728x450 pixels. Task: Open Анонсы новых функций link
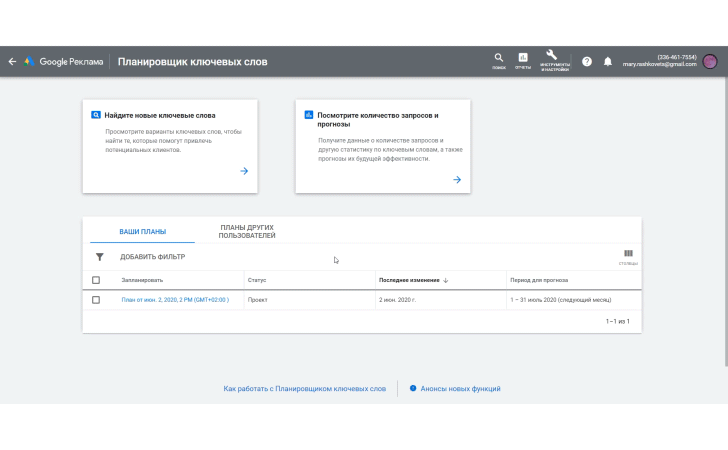click(x=460, y=388)
